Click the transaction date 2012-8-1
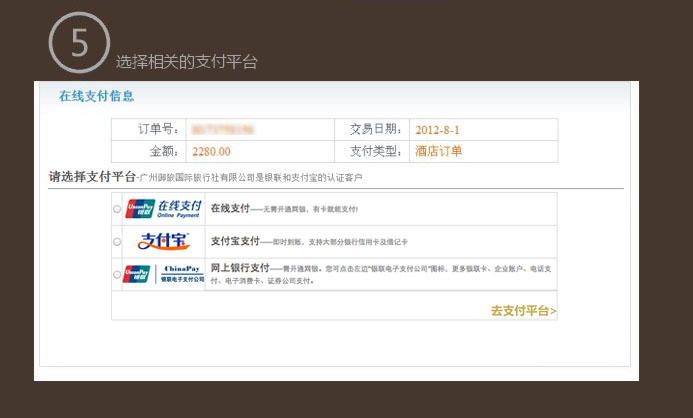 [x=437, y=130]
